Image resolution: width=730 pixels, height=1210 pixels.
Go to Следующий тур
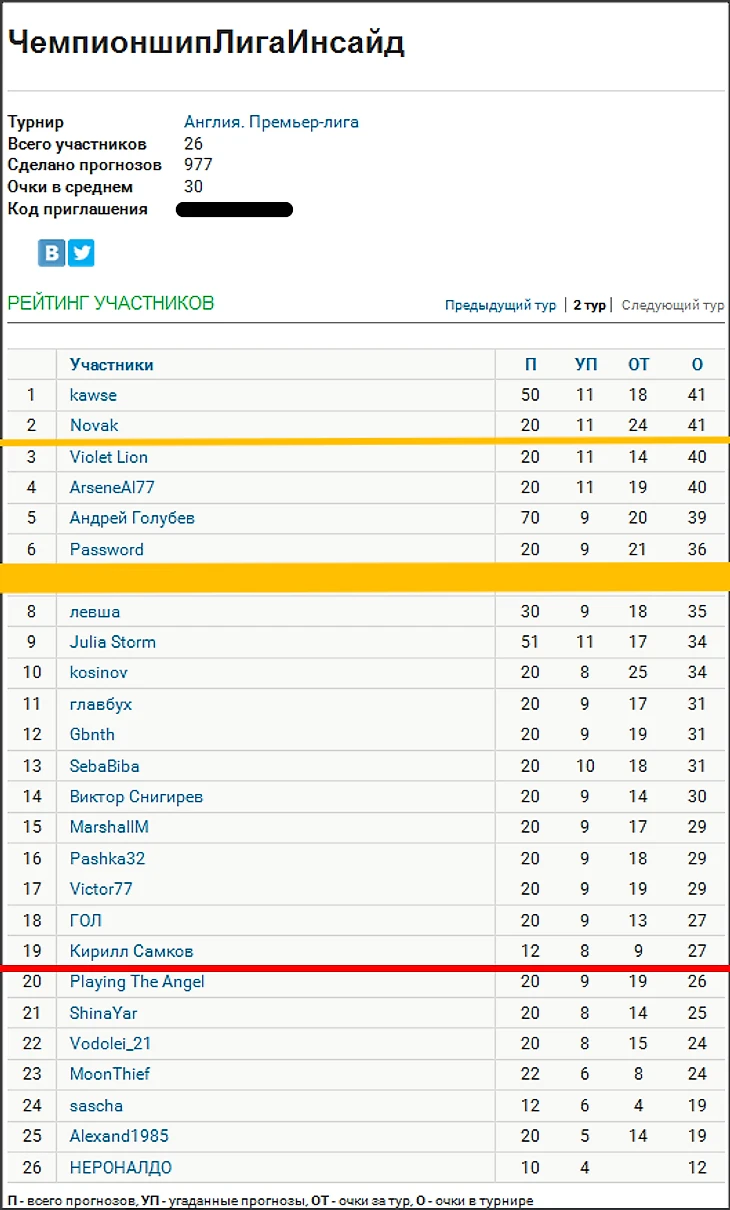(x=673, y=305)
